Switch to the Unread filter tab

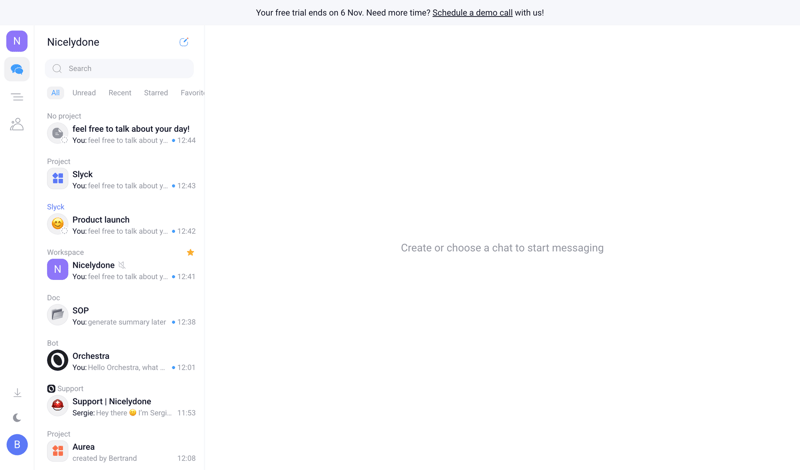(84, 93)
